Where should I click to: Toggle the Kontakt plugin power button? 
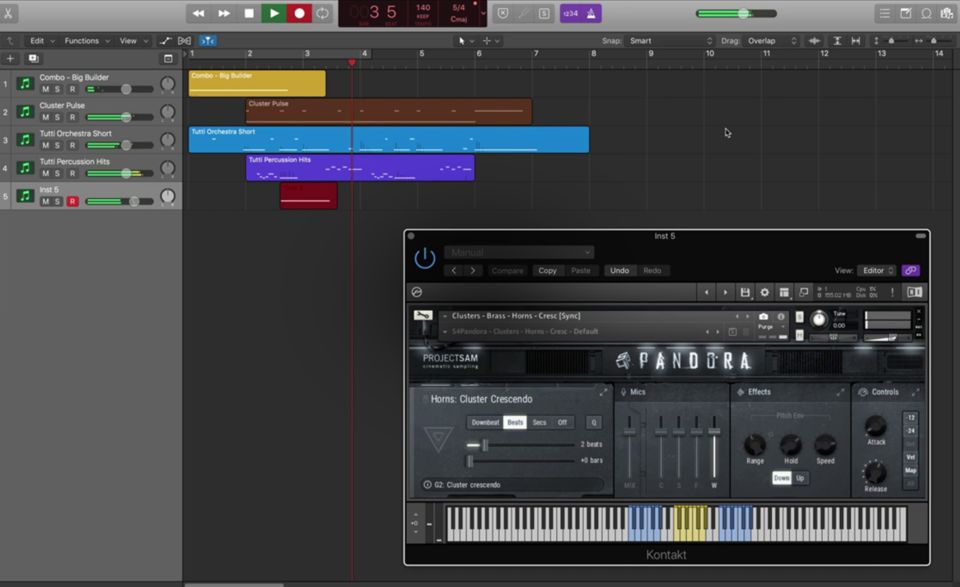[425, 259]
